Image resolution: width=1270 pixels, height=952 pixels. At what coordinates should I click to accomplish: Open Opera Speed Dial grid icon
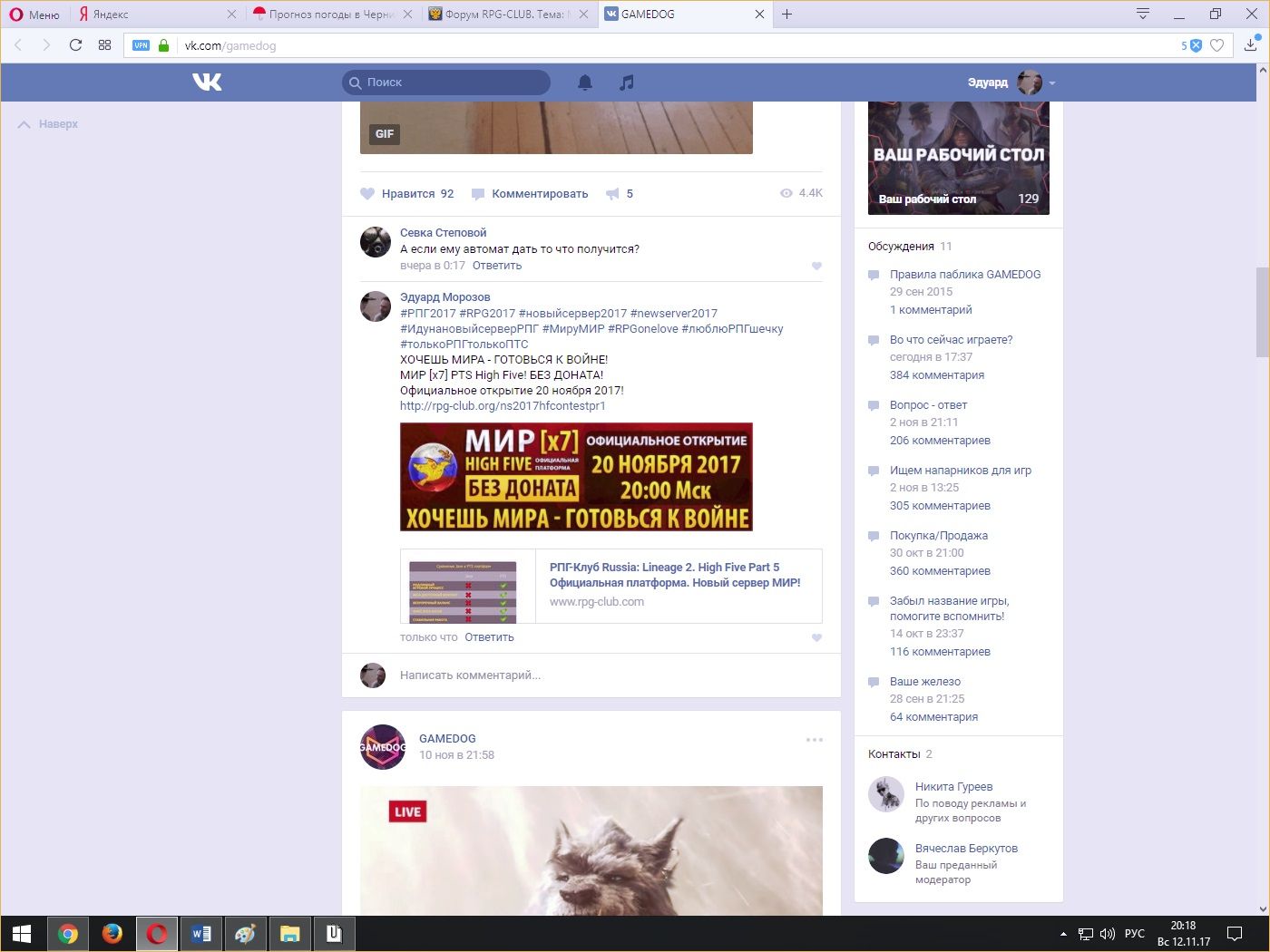coord(104,45)
